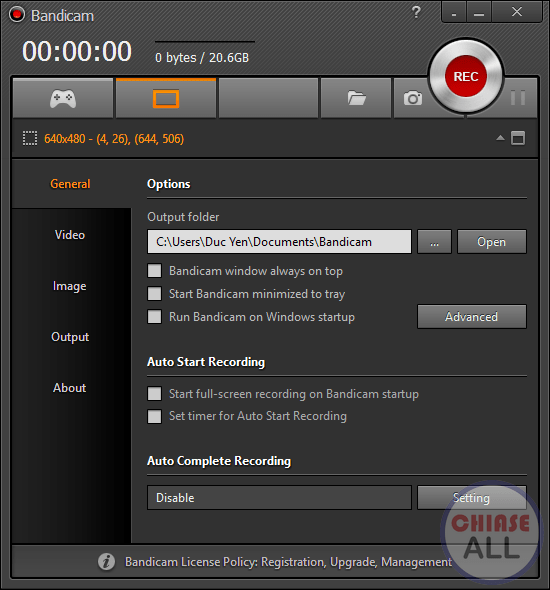This screenshot has width=550, height=590.
Task: Click the 00:00:00 recording timer
Action: click(77, 51)
